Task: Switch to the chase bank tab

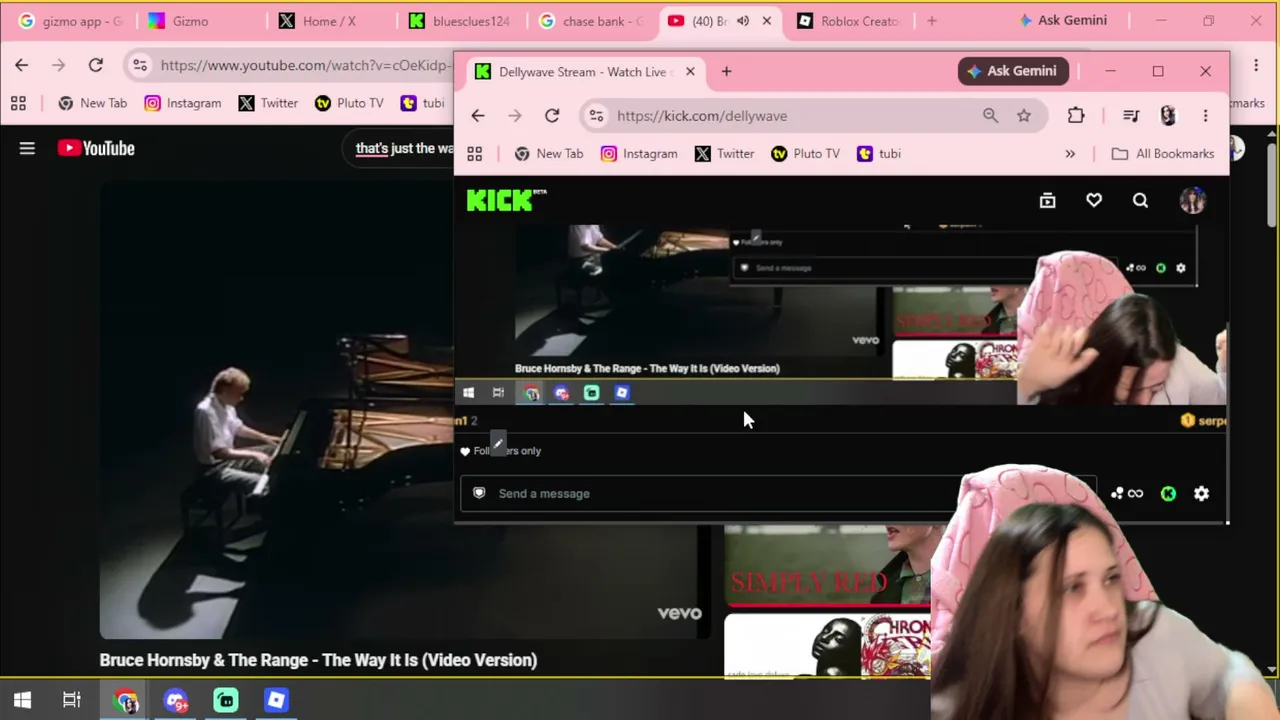Action: coord(590,21)
